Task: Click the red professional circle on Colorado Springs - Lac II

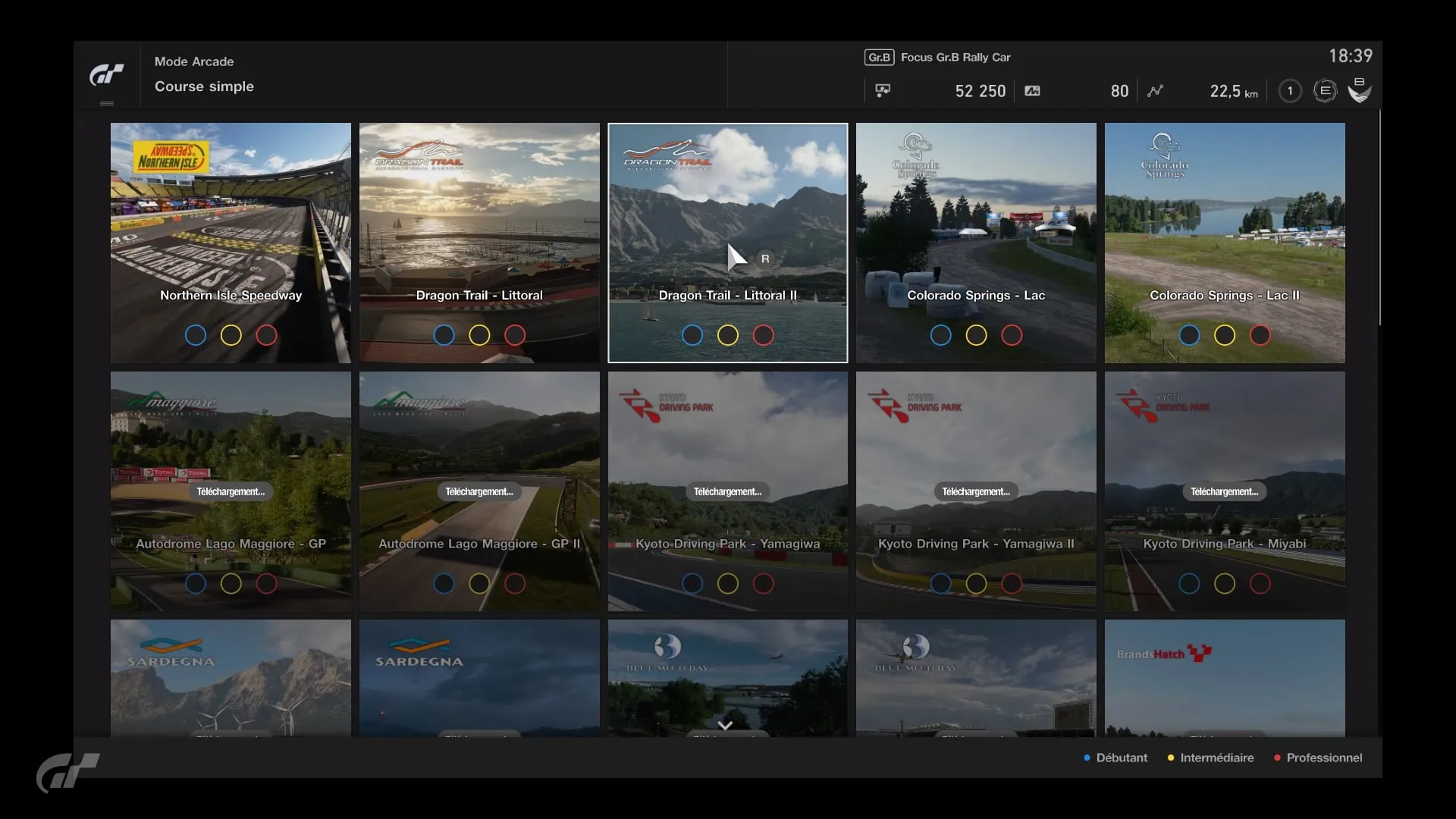Action: tap(1260, 335)
